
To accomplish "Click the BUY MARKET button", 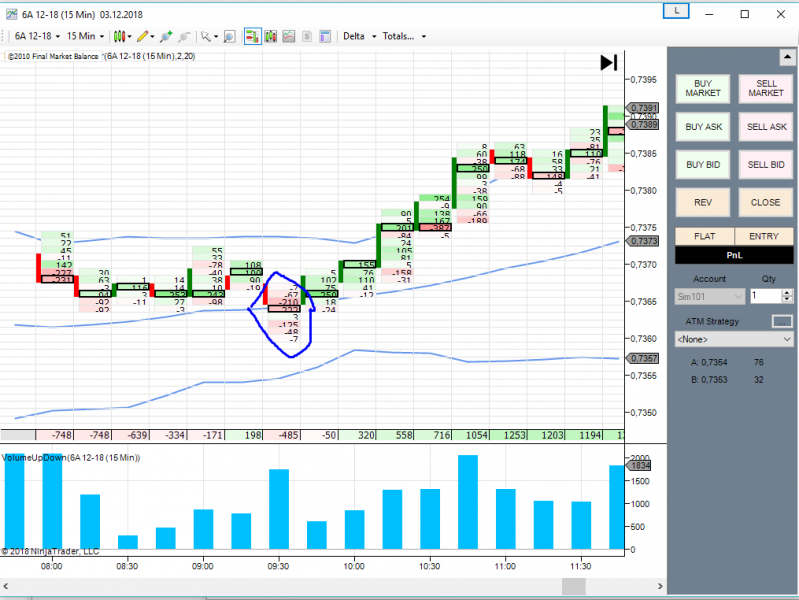I will point(703,89).
